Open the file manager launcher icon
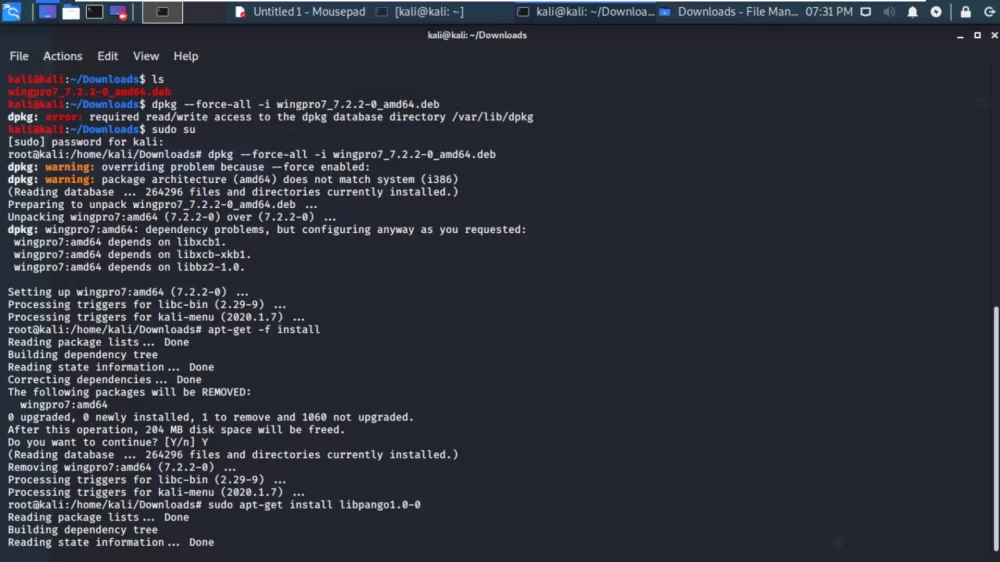1000x562 pixels. coord(71,11)
